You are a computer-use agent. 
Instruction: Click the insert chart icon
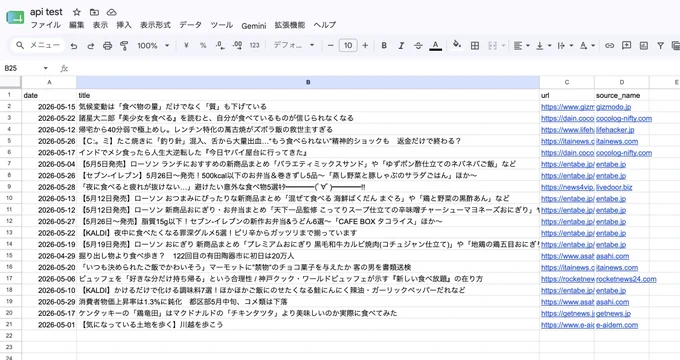pyautogui.click(x=644, y=46)
